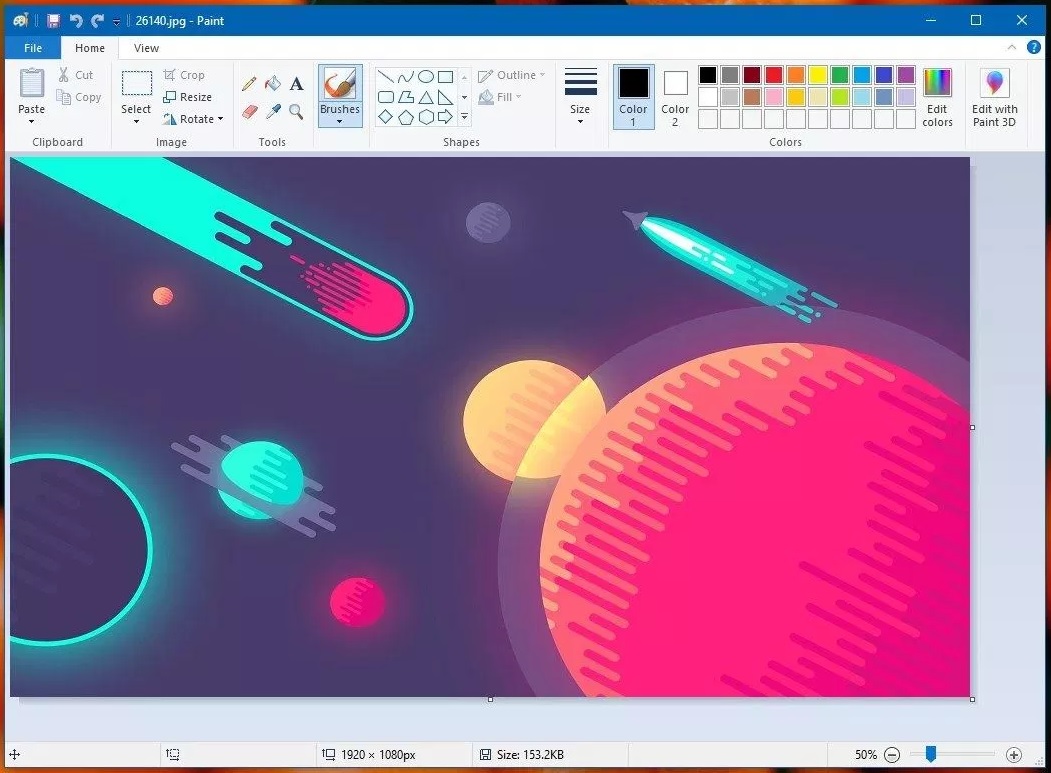
Task: Pick the yellow color swatch
Action: [818, 75]
